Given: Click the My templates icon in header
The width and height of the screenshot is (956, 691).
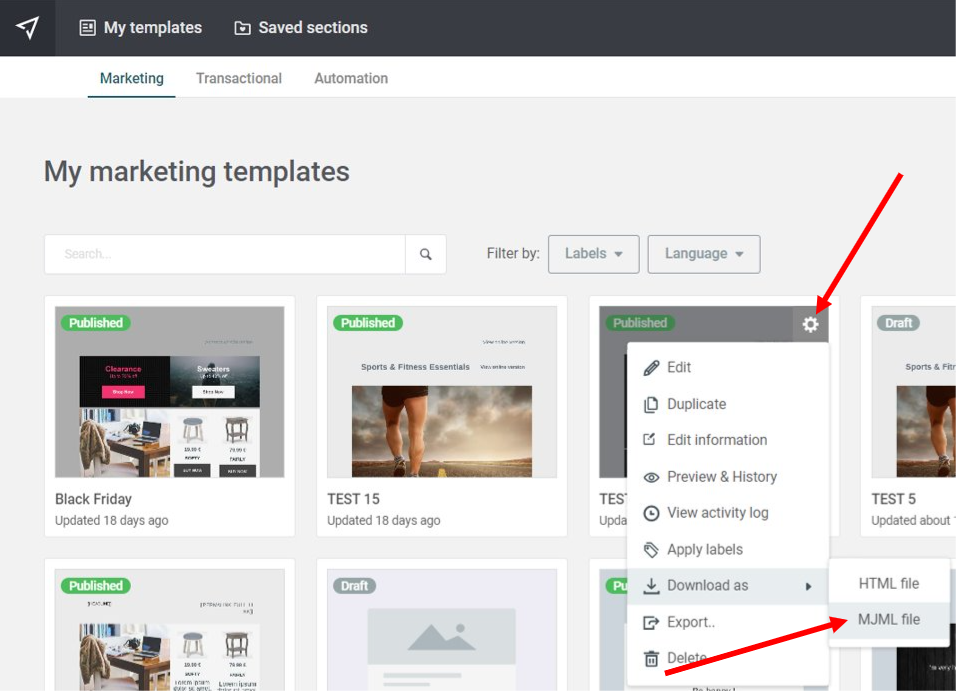Looking at the screenshot, I should [x=87, y=27].
